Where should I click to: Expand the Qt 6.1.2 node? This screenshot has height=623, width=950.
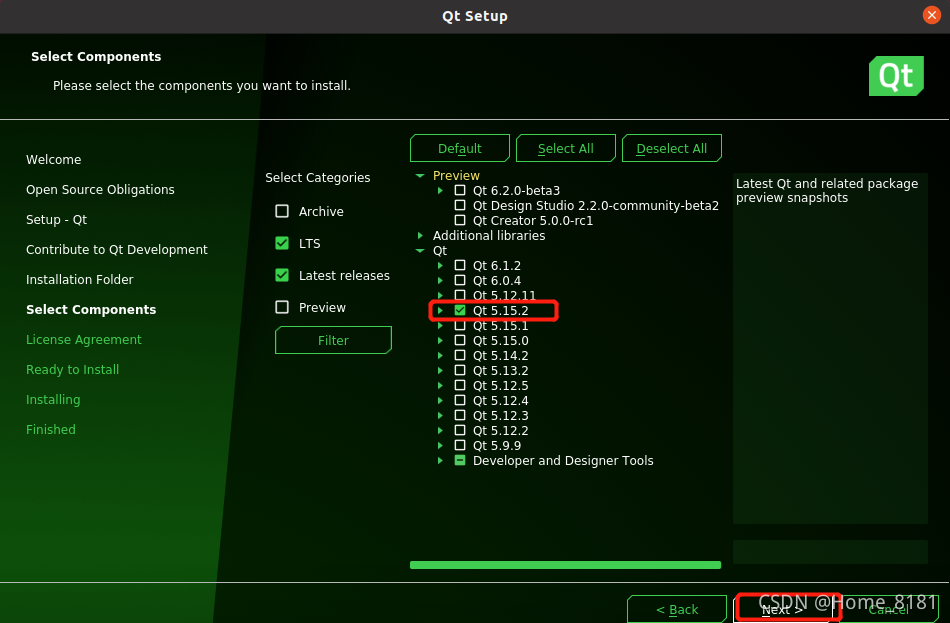[440, 265]
